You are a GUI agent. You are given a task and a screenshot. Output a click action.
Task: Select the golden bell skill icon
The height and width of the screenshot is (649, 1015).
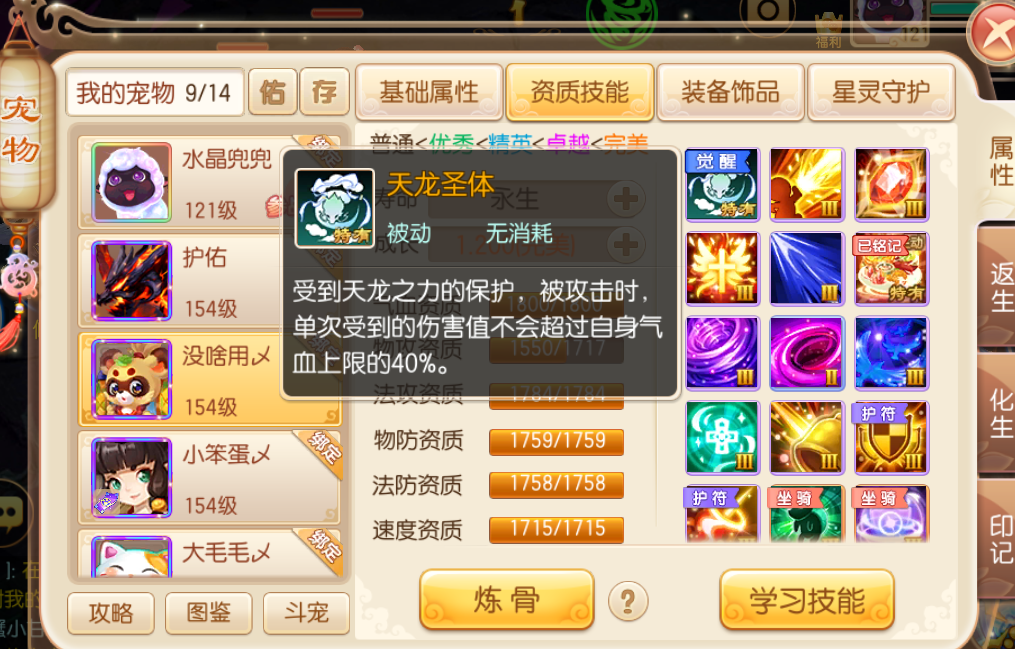tap(807, 437)
